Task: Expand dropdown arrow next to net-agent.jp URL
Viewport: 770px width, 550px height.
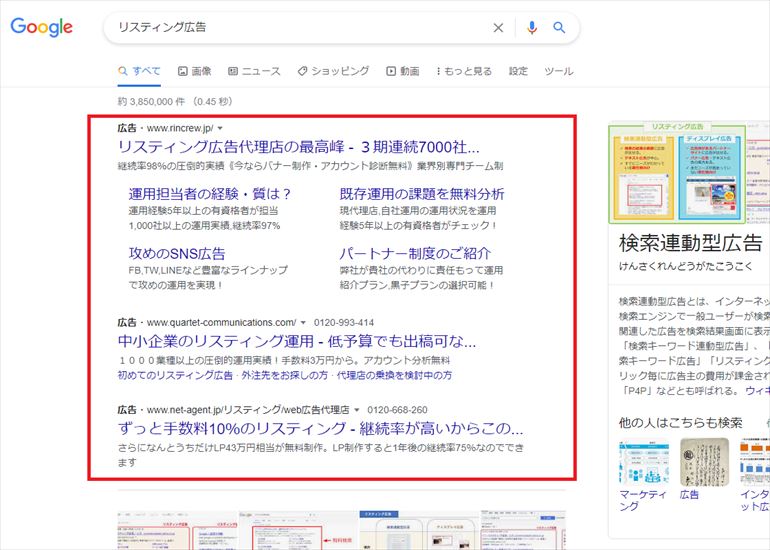Action: coord(357,410)
